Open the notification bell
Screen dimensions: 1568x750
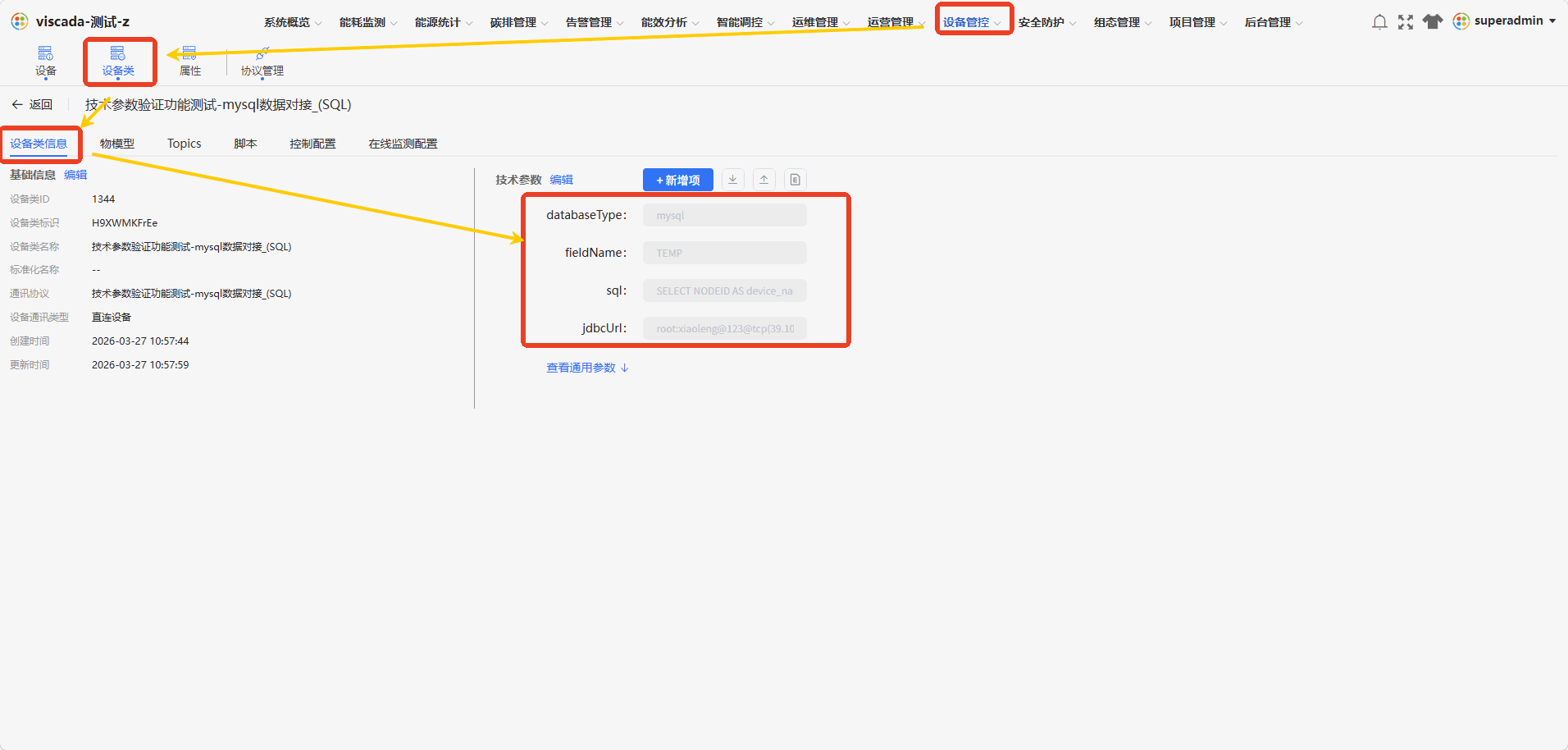(1379, 22)
